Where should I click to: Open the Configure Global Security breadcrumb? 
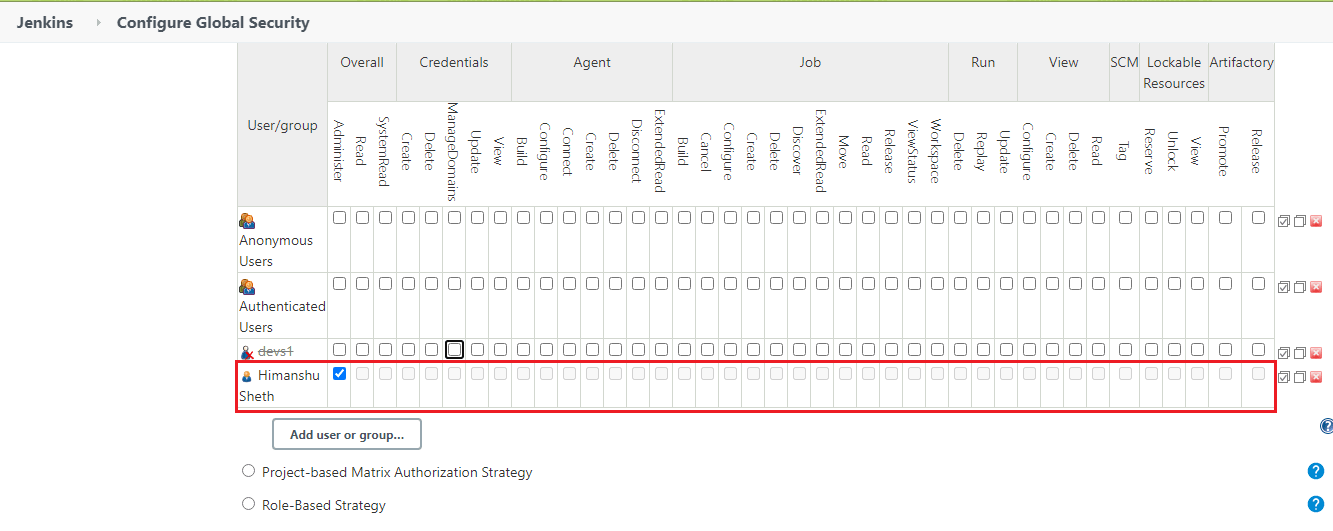click(x=213, y=22)
